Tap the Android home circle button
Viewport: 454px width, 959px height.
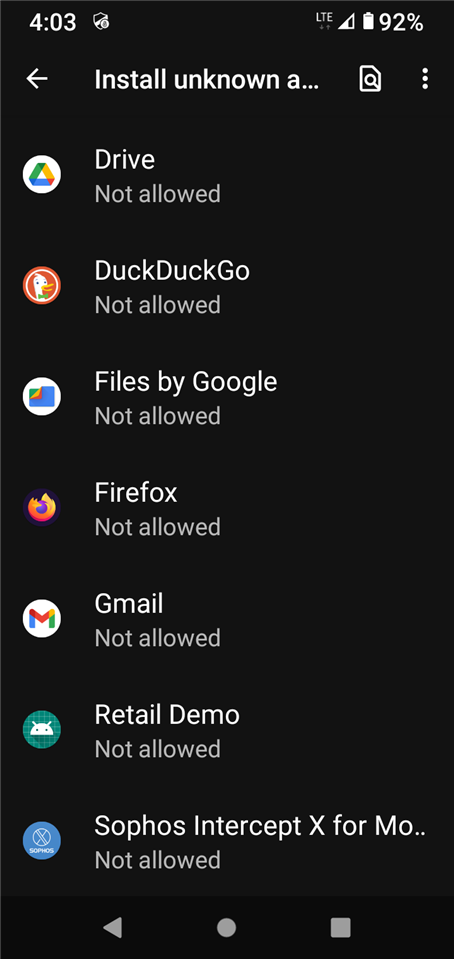pyautogui.click(x=226, y=928)
